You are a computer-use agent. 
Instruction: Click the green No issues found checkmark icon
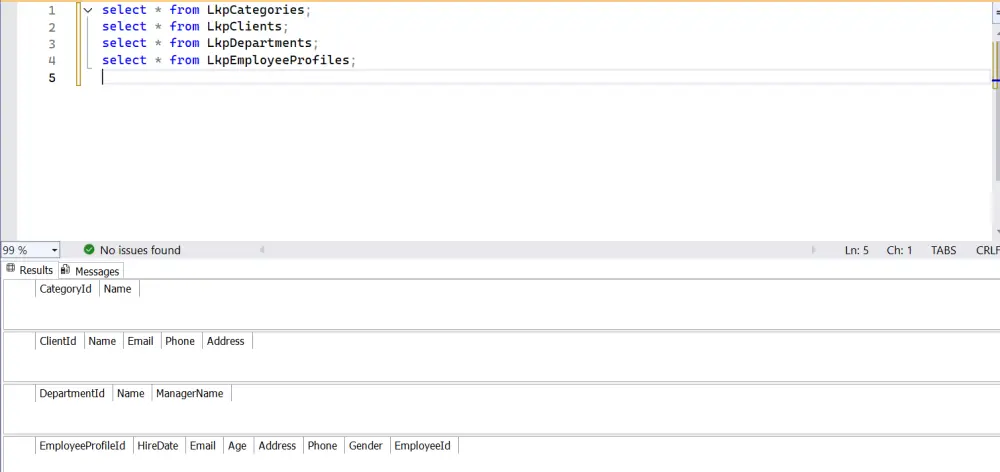click(x=89, y=249)
